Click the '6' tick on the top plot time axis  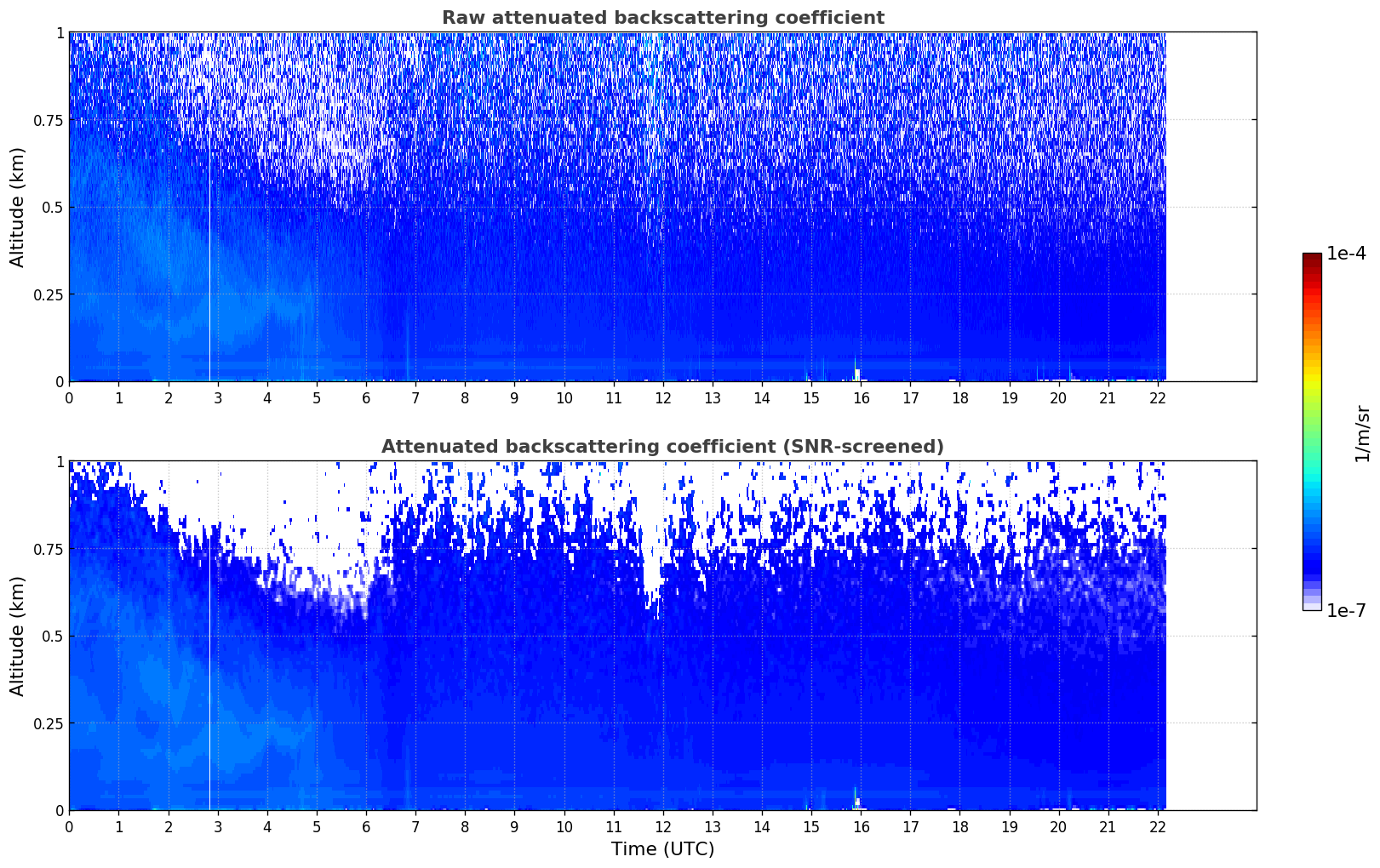click(x=366, y=398)
